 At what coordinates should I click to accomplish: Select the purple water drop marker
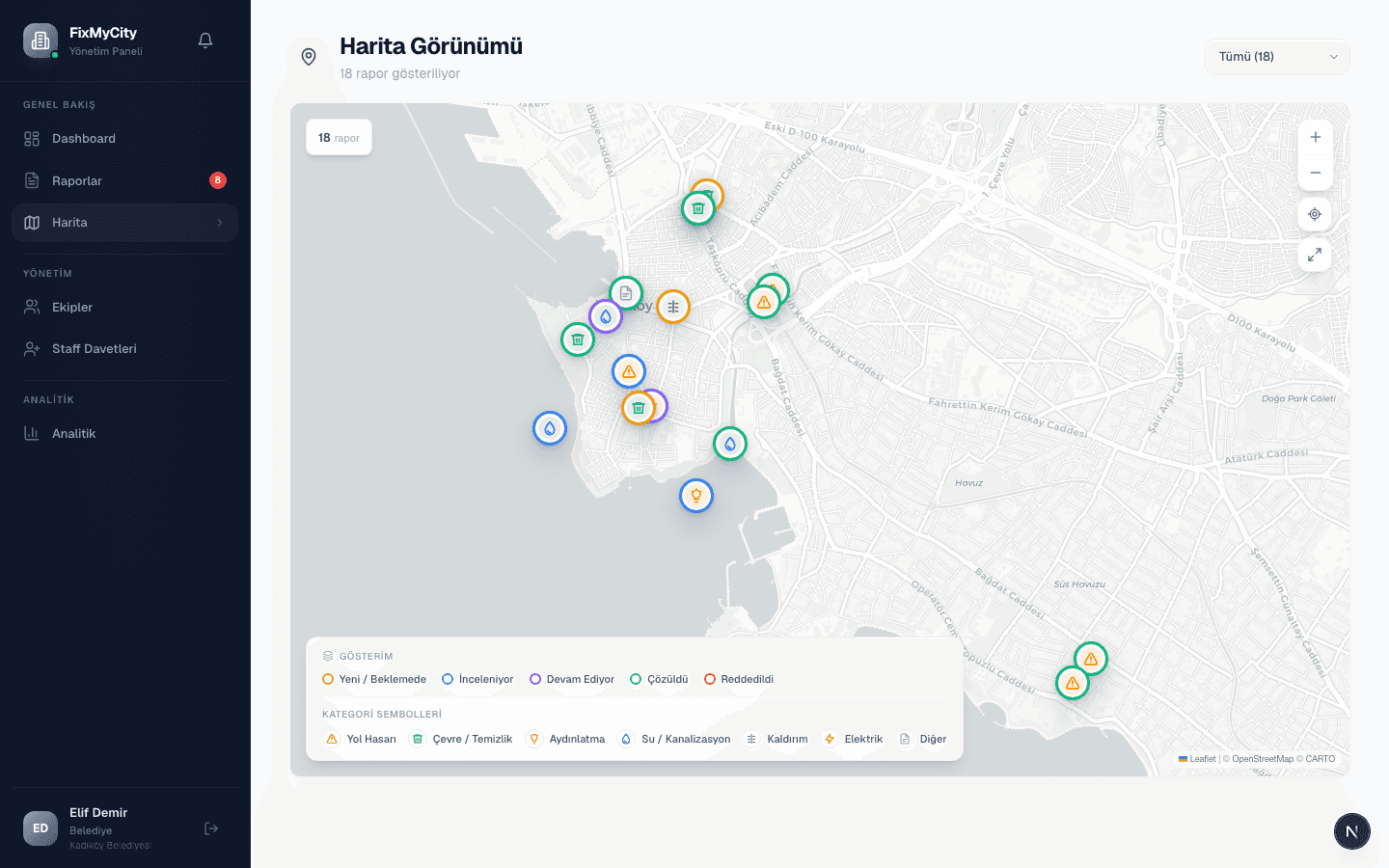click(606, 316)
